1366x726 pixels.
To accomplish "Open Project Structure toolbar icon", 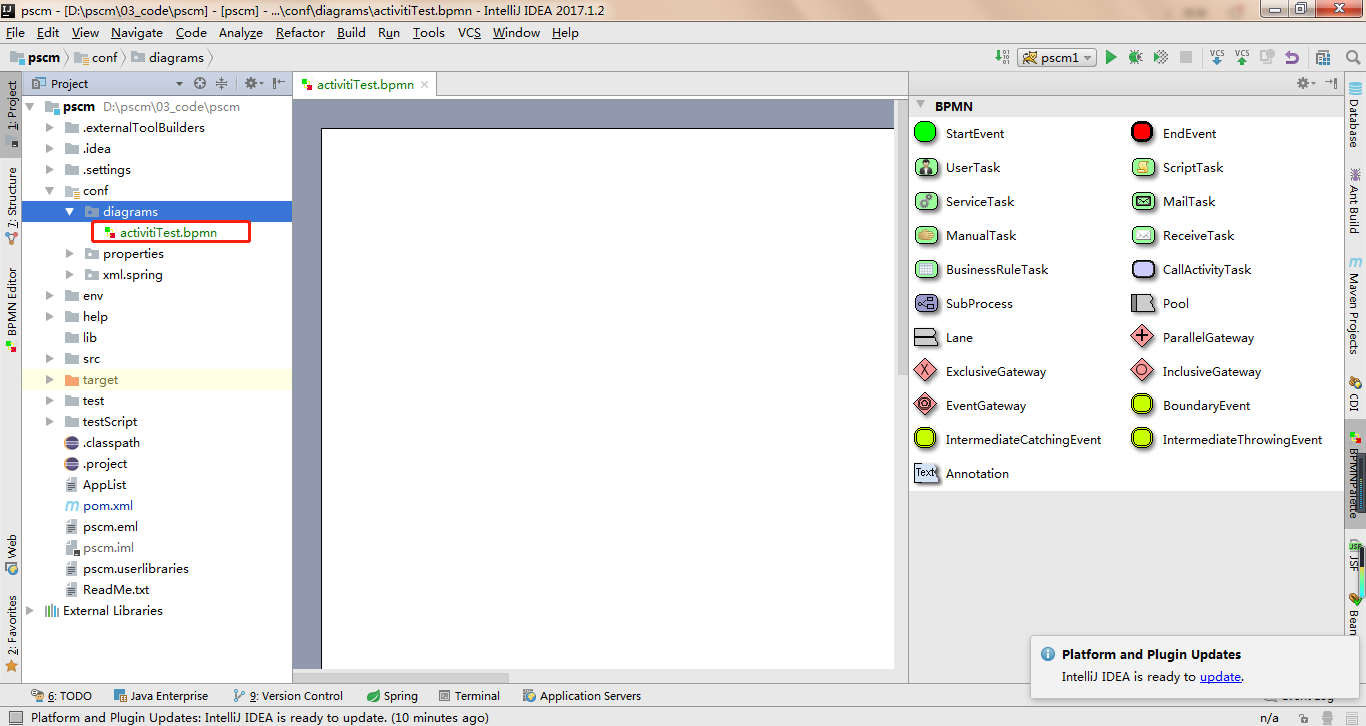I will (1323, 58).
